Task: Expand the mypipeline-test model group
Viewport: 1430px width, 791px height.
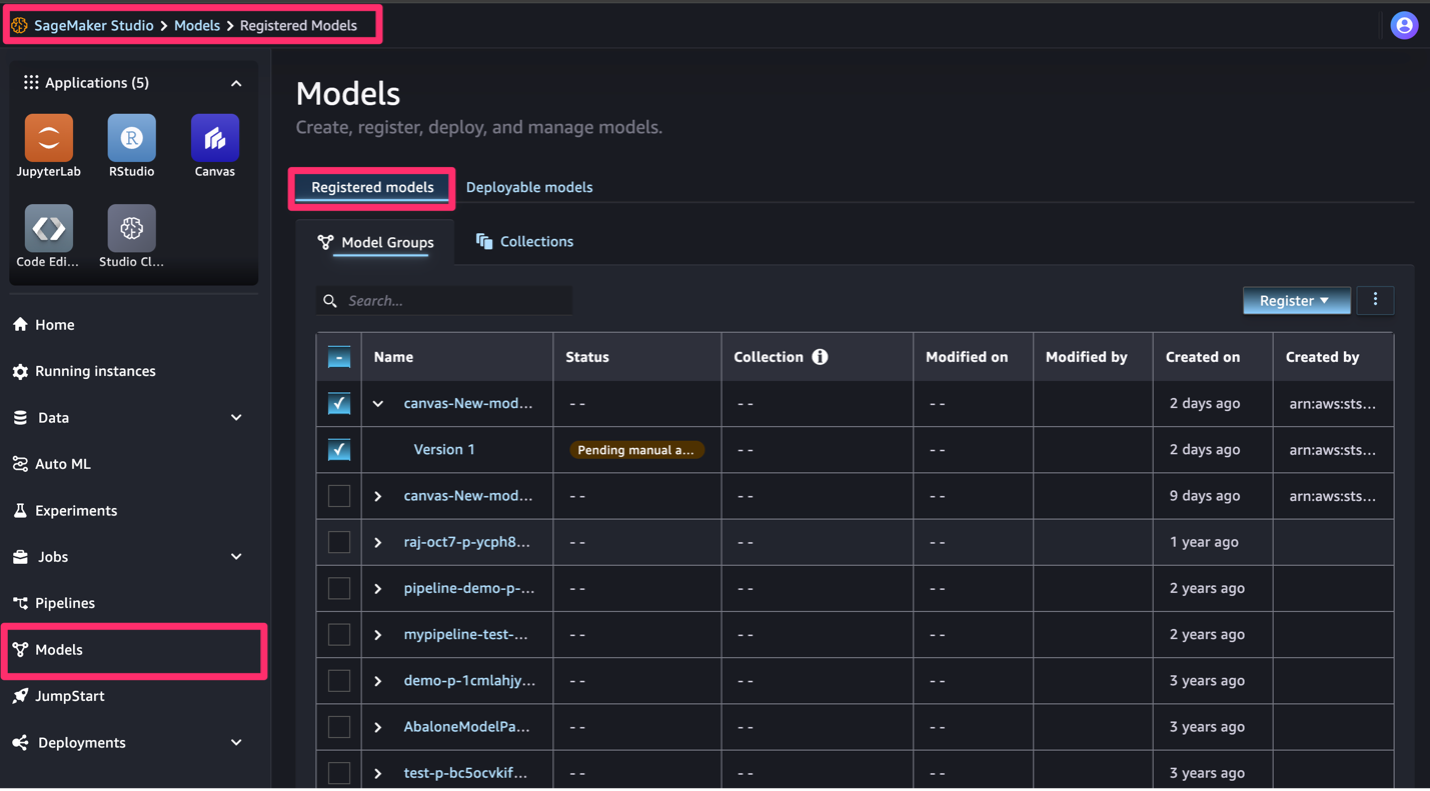Action: coord(378,634)
